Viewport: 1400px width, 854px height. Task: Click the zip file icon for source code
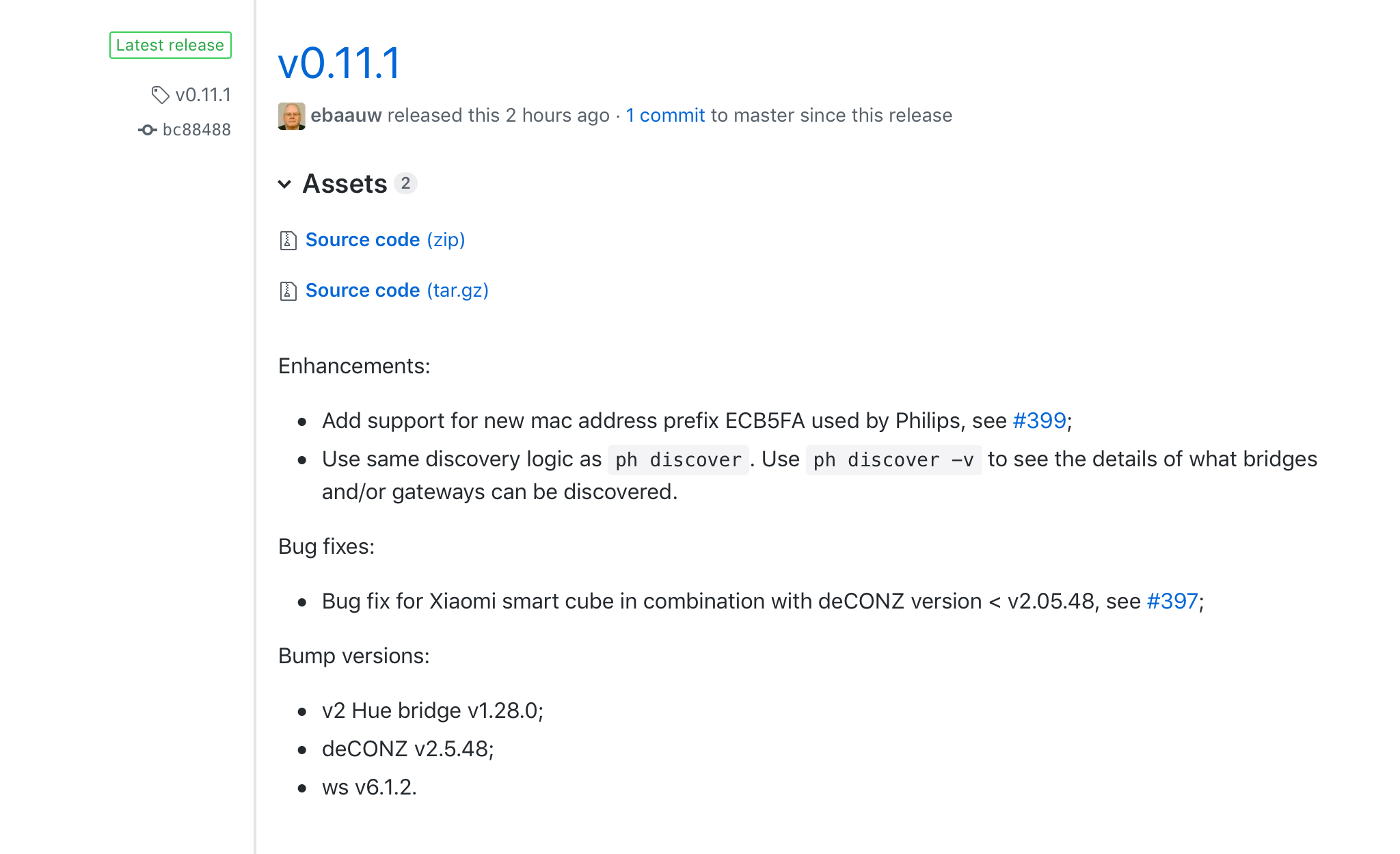(x=288, y=241)
